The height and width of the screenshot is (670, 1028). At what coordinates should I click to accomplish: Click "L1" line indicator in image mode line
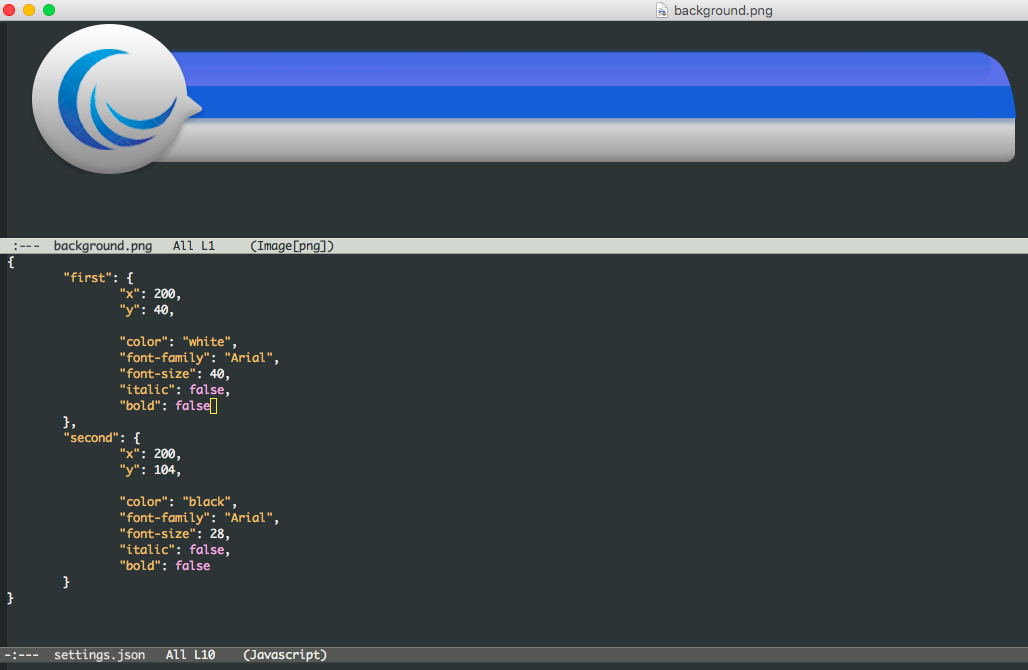208,246
